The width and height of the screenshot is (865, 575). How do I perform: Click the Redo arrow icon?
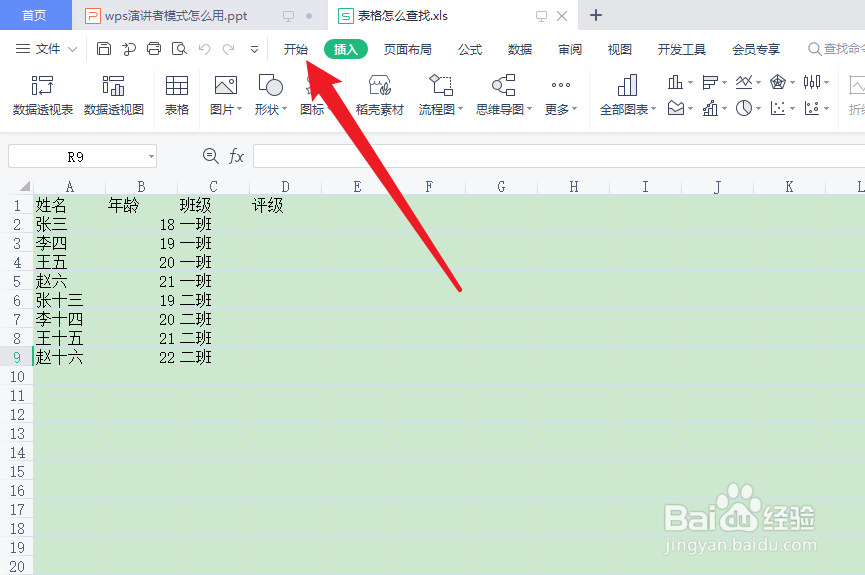pyautogui.click(x=228, y=49)
